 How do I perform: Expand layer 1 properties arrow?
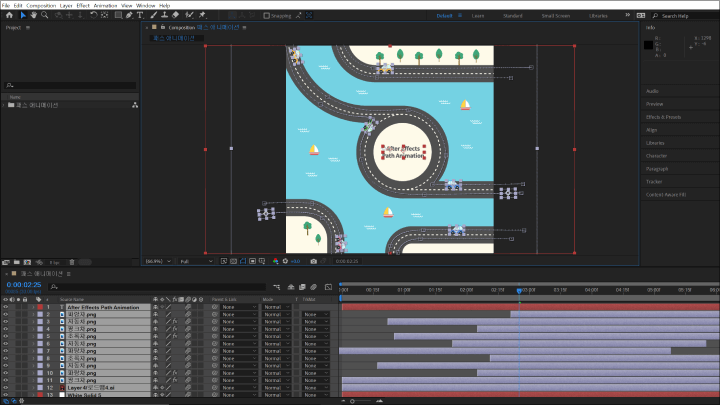(33, 307)
